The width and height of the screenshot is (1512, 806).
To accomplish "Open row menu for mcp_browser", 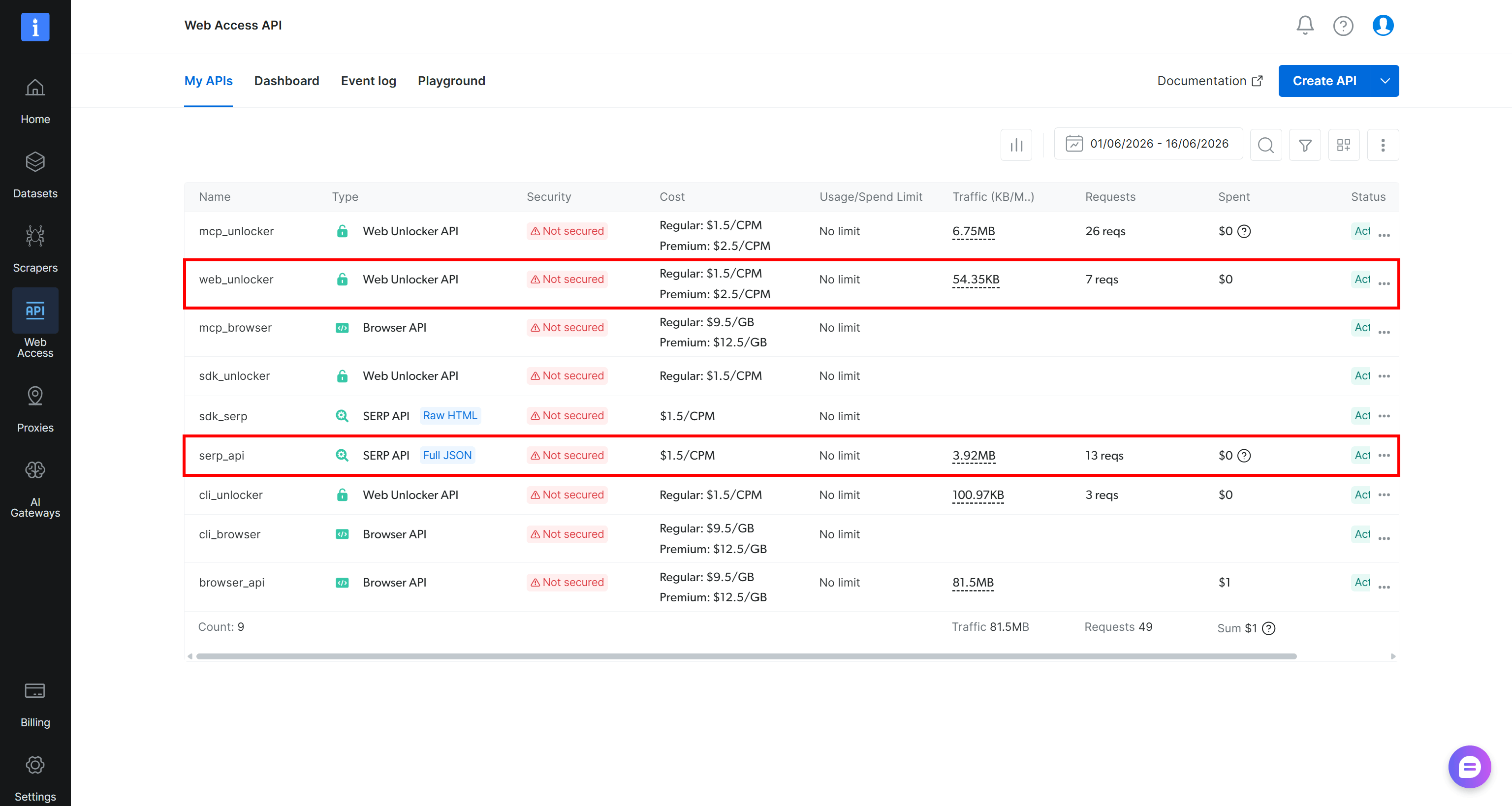I will [x=1384, y=332].
